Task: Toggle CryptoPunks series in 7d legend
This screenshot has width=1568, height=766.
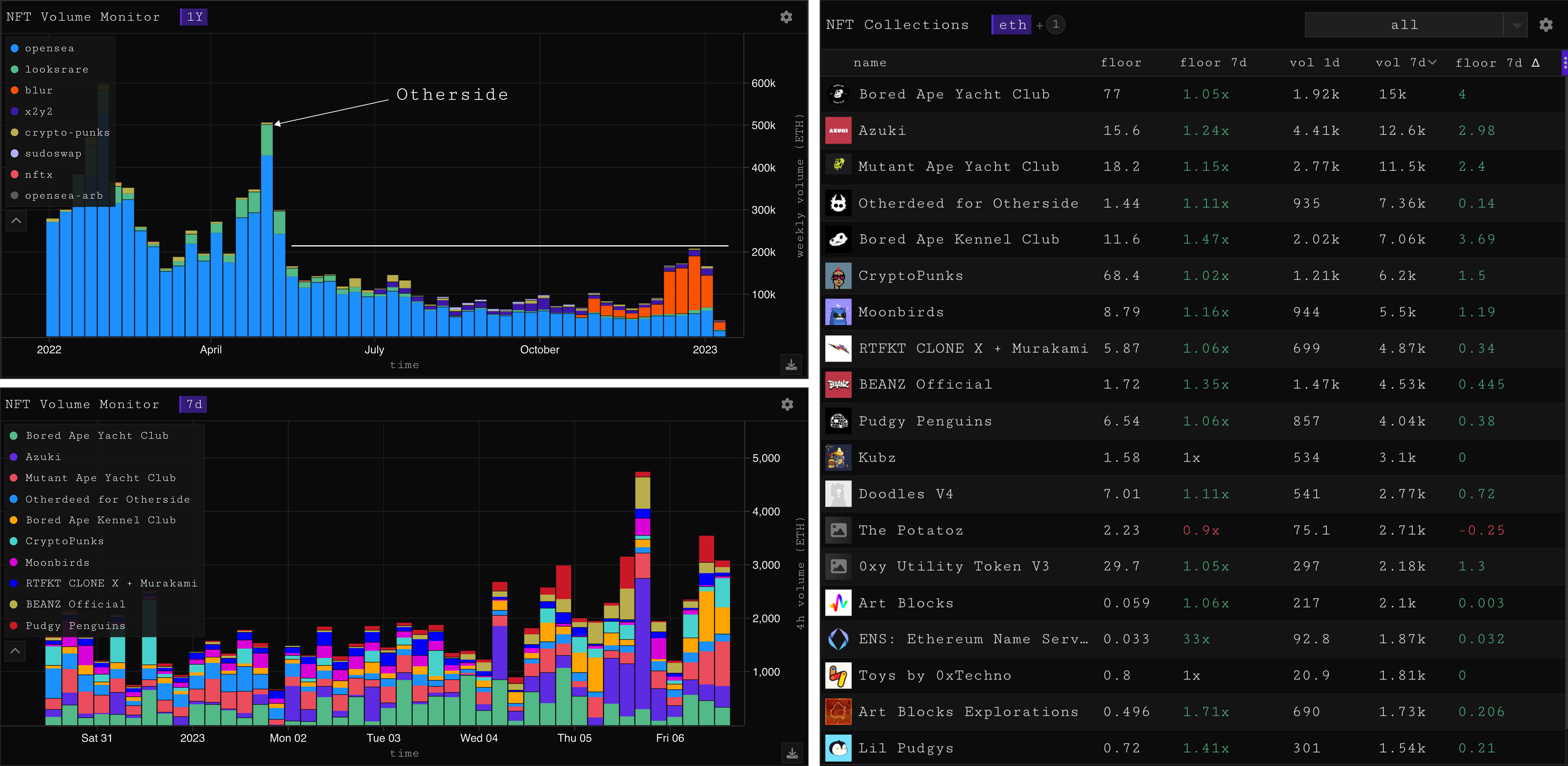Action: 64,541
